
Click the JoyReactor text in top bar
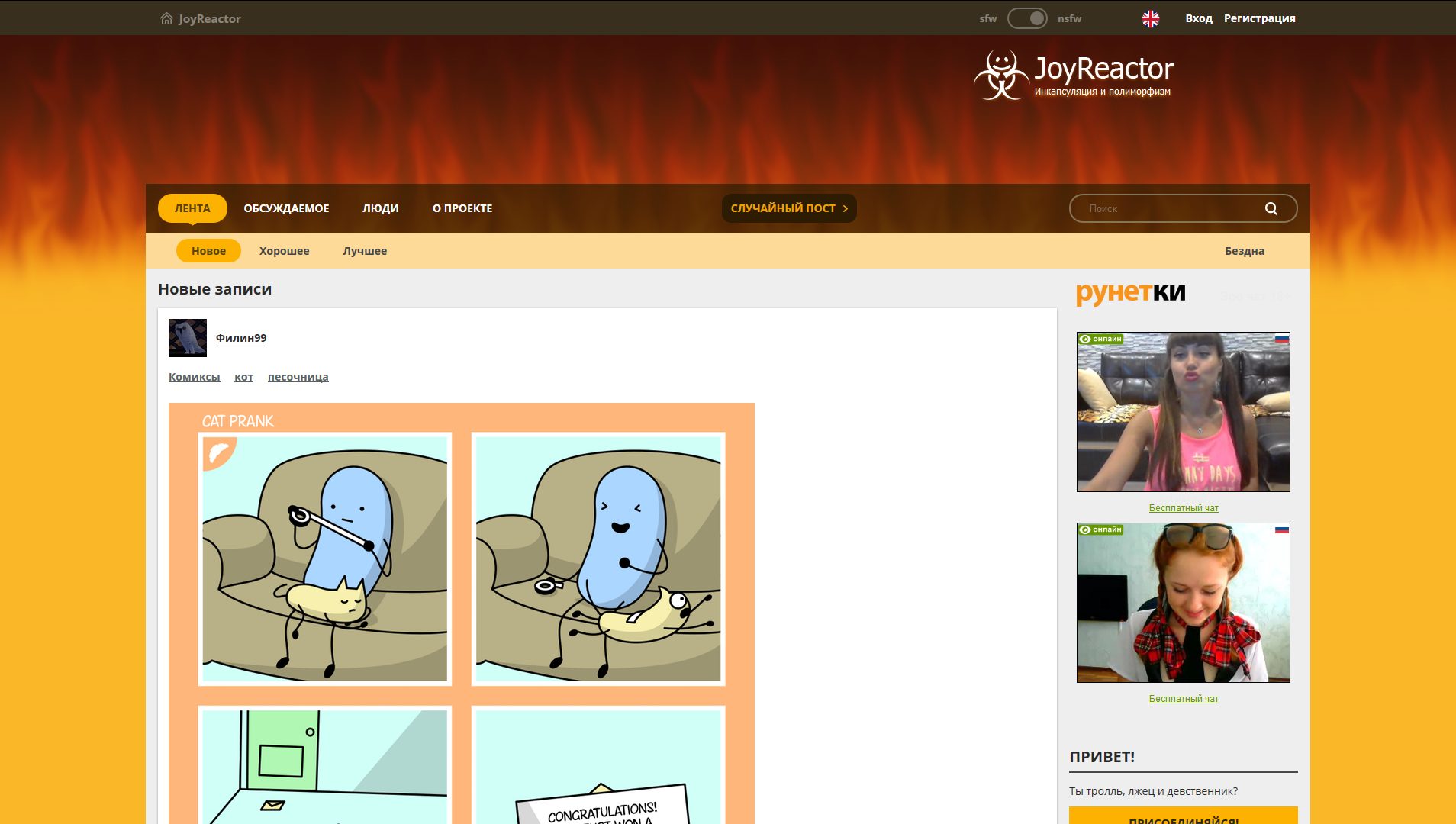[x=210, y=19]
